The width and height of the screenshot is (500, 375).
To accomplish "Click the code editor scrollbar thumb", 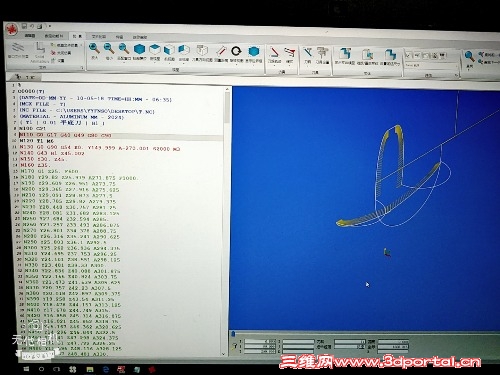I will click(227, 107).
